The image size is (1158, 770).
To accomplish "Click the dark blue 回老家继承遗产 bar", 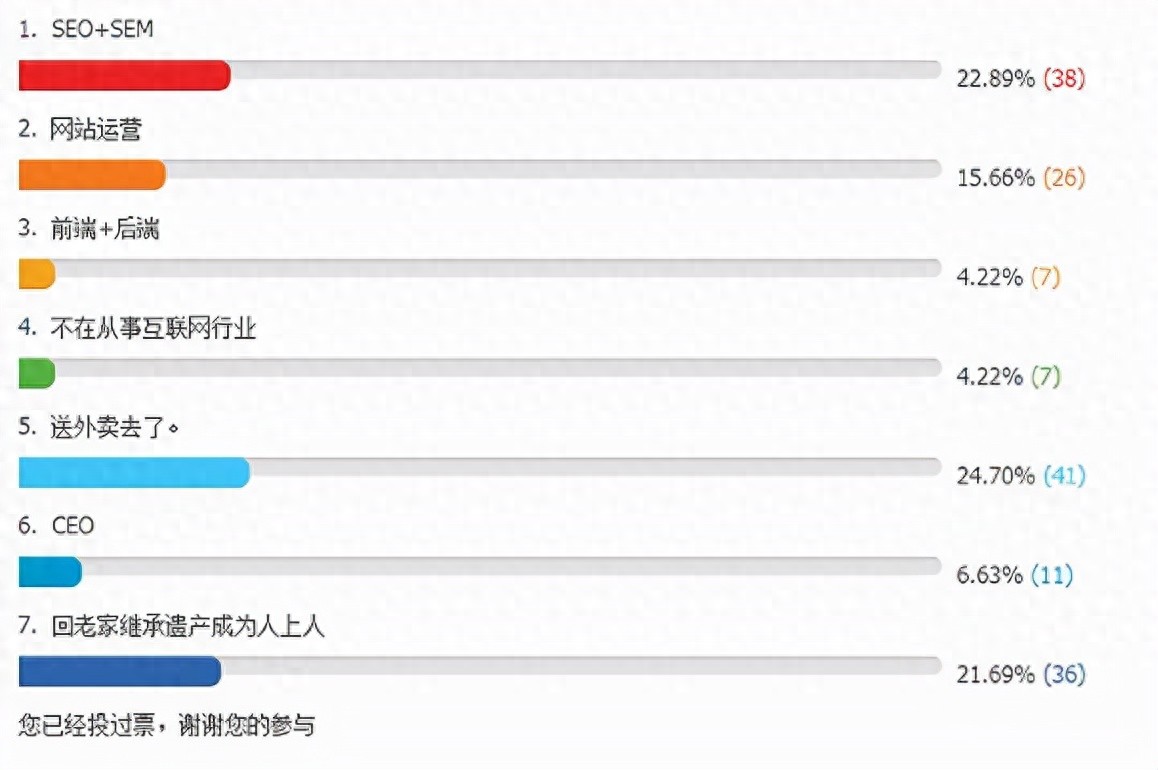I will click(x=120, y=672).
